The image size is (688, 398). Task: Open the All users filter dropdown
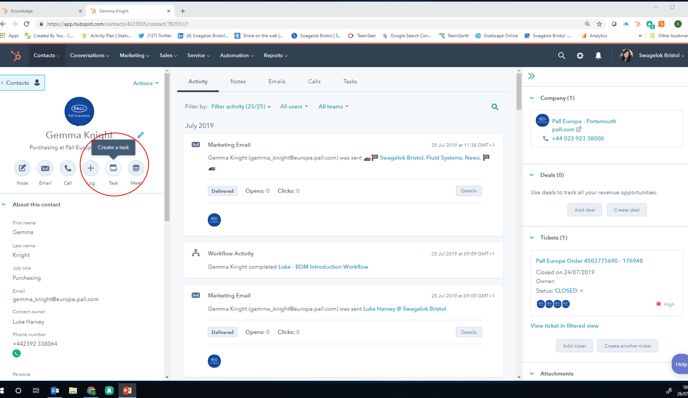pyautogui.click(x=294, y=107)
